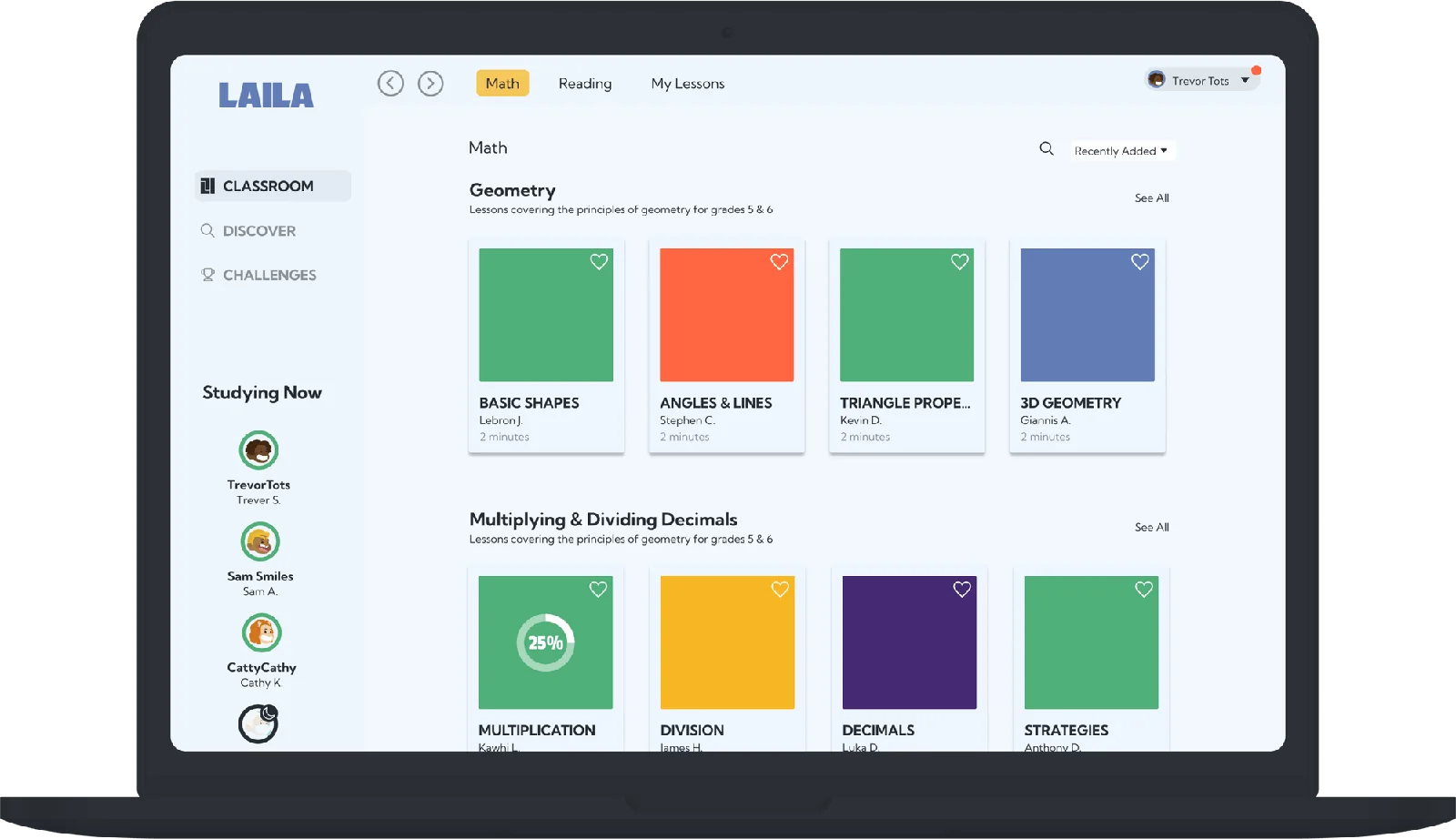
Task: Select Classroom in the sidebar
Action: point(273,186)
